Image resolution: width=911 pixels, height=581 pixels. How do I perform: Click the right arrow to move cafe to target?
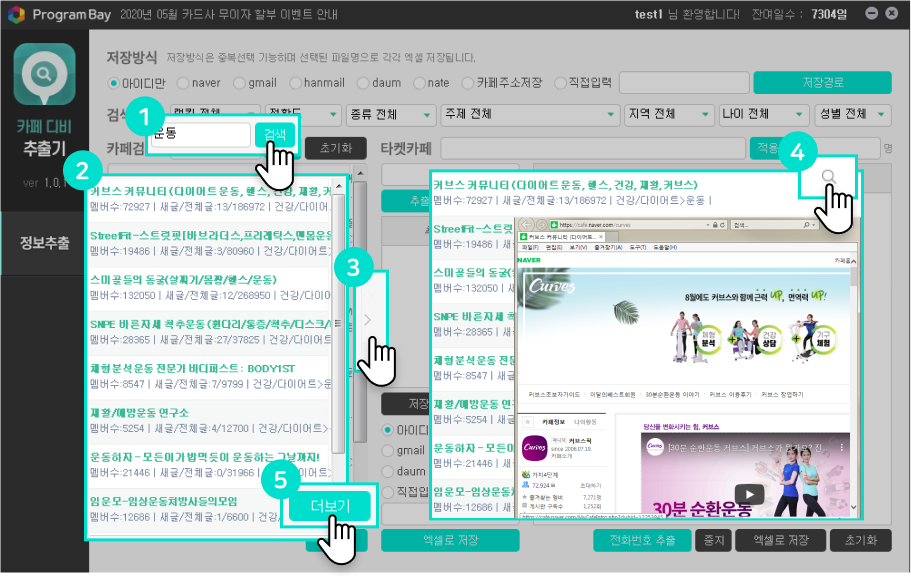click(x=367, y=320)
